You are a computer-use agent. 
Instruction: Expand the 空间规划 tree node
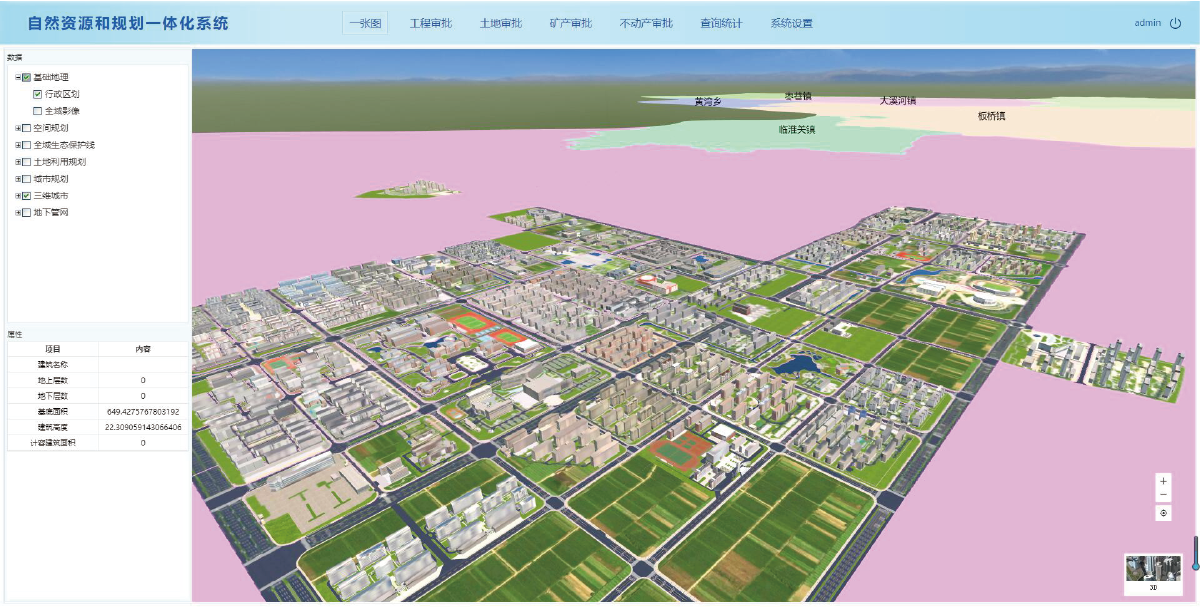pos(17,128)
